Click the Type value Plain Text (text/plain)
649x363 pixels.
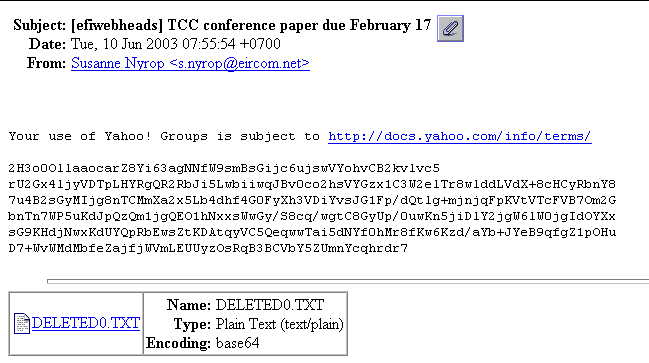coord(280,324)
